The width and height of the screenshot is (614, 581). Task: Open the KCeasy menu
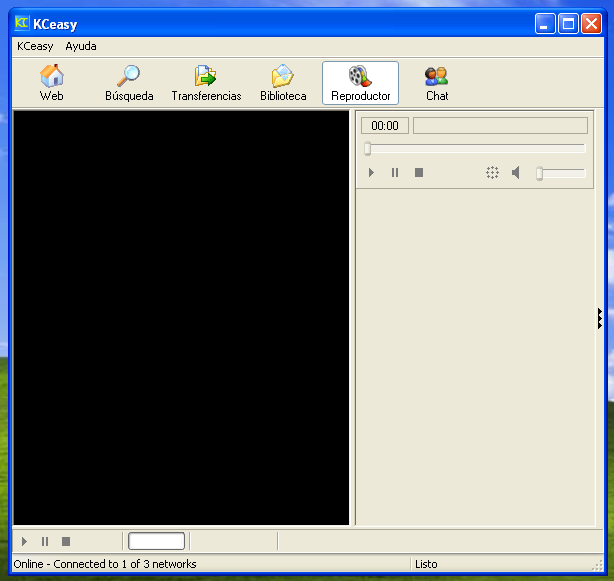[35, 46]
